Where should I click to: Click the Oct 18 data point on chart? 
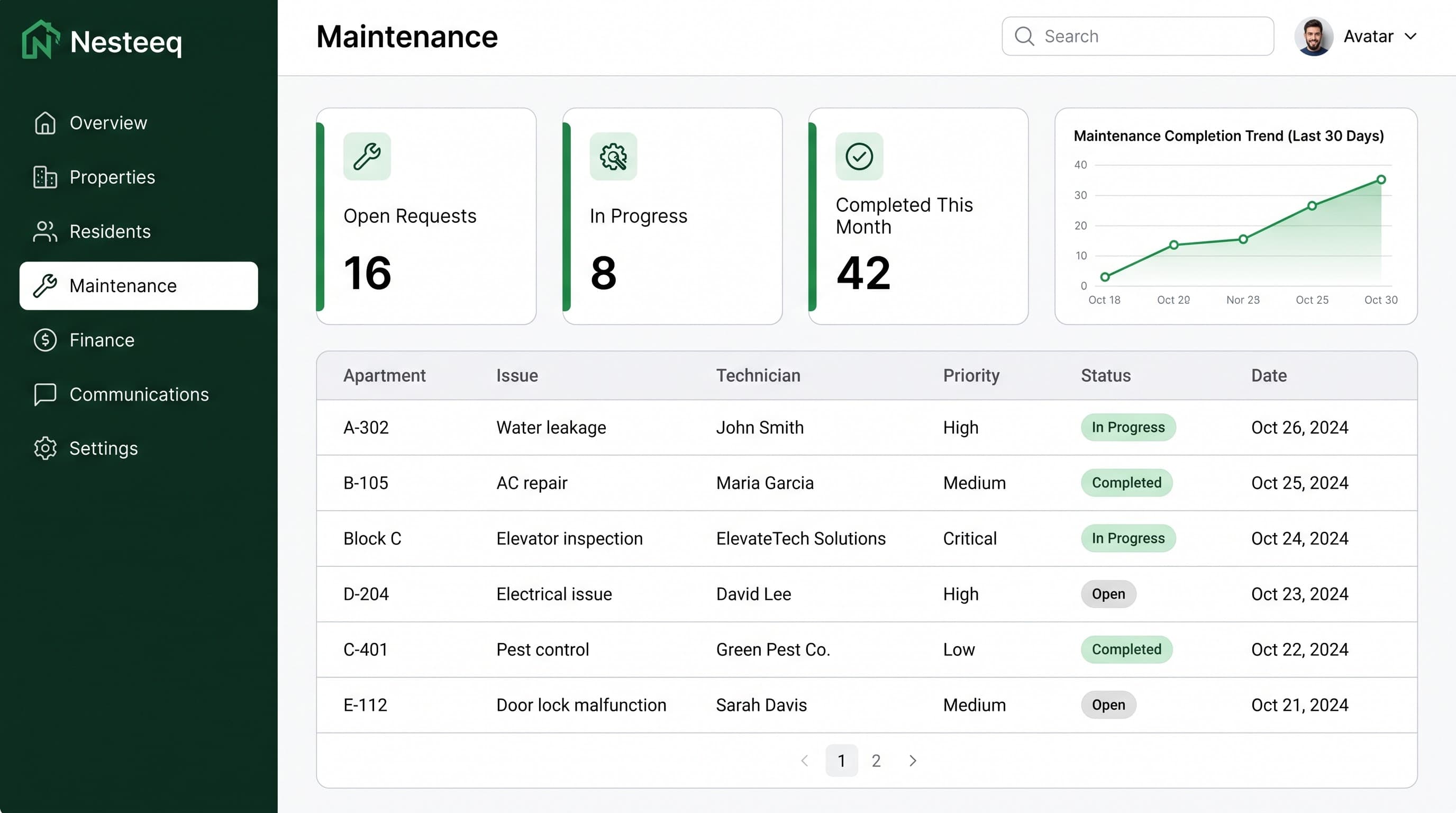point(1105,277)
